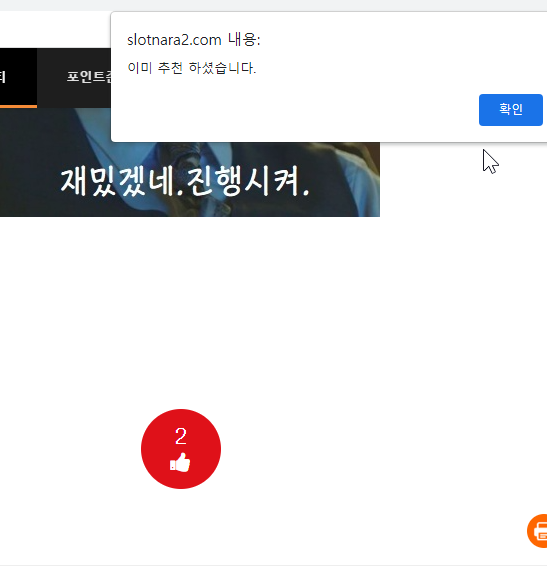Click the alert heading slotnara2.com 내용:
This screenshot has width=547, height=570.
click(x=194, y=40)
